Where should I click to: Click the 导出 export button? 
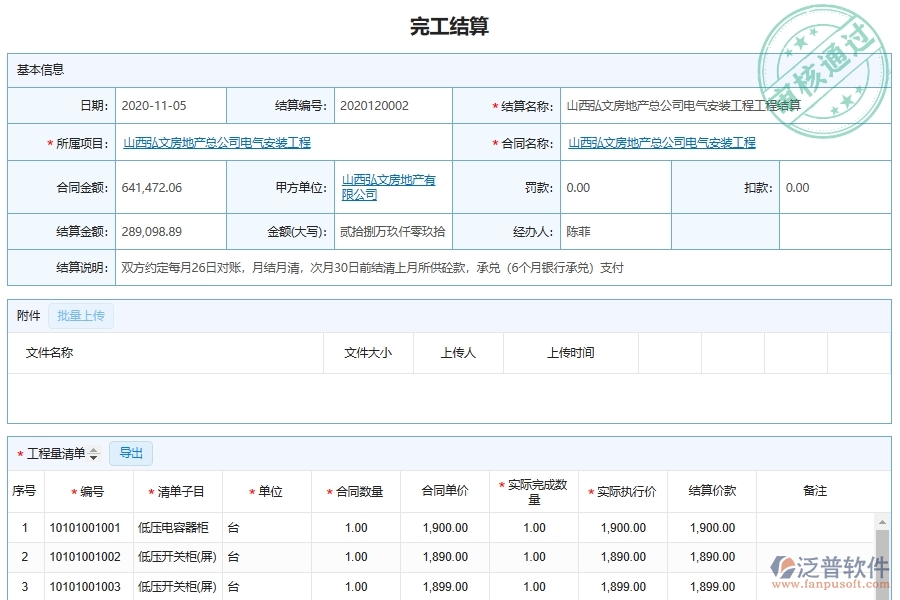click(x=130, y=452)
